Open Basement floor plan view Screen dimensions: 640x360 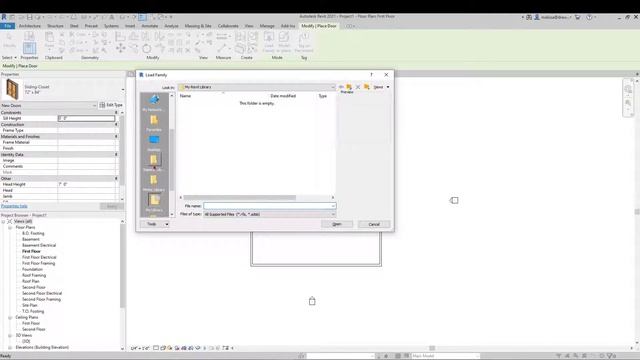pyautogui.click(x=31, y=240)
